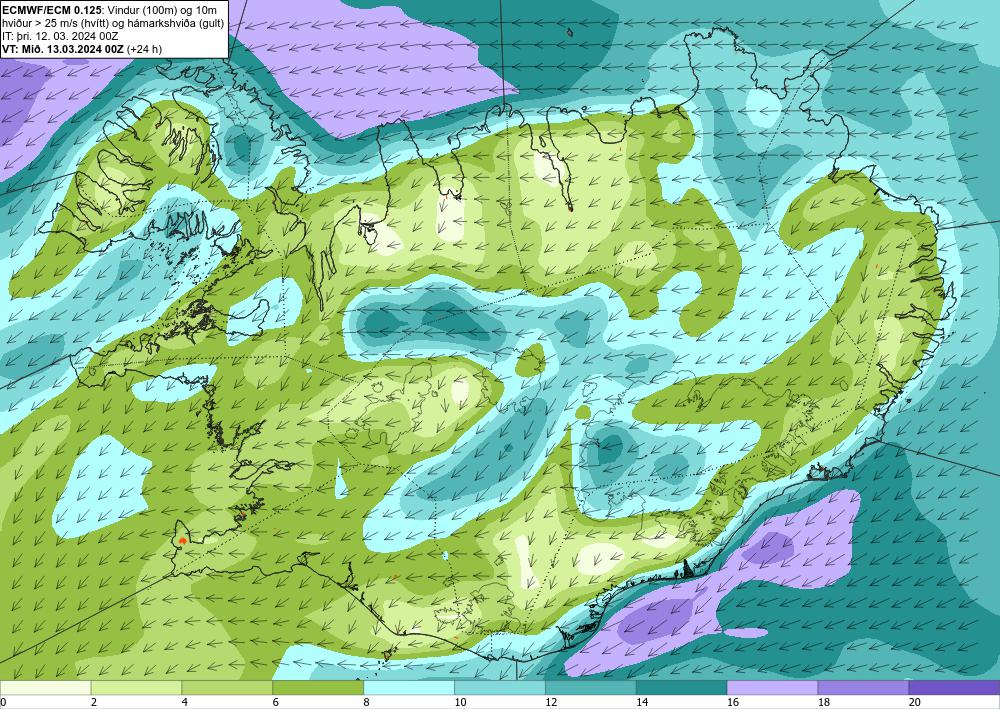Click the 2–4 light green legend swatch

[x=136, y=688]
